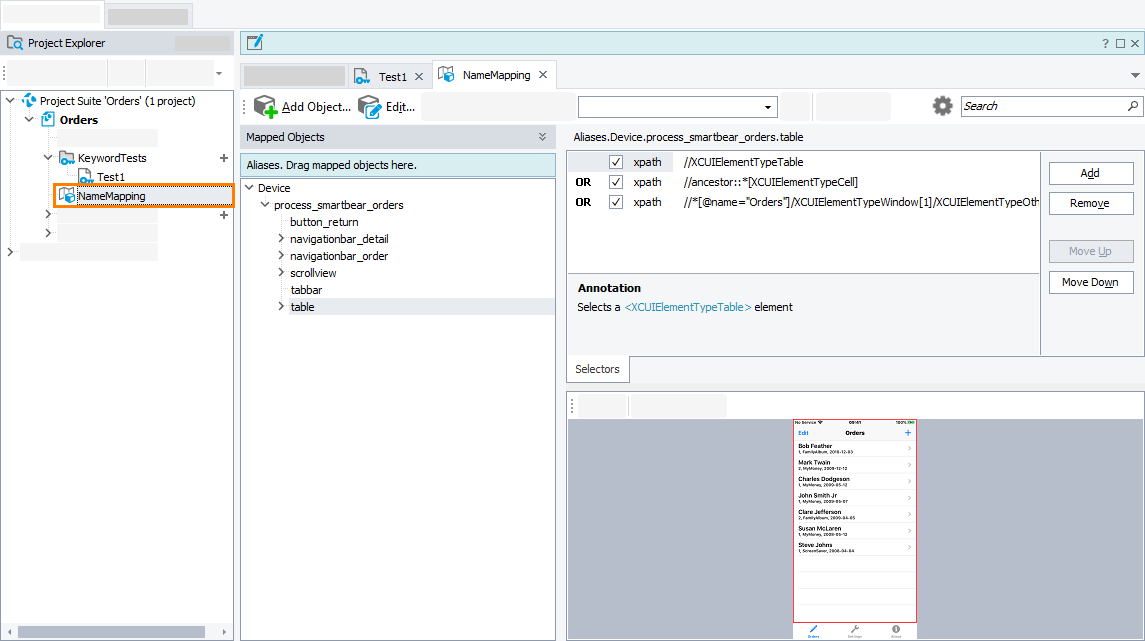Uncheck the ancestor XCUIElementTypeCell xpath selector
The width and height of the screenshot is (1145, 641).
[x=616, y=182]
